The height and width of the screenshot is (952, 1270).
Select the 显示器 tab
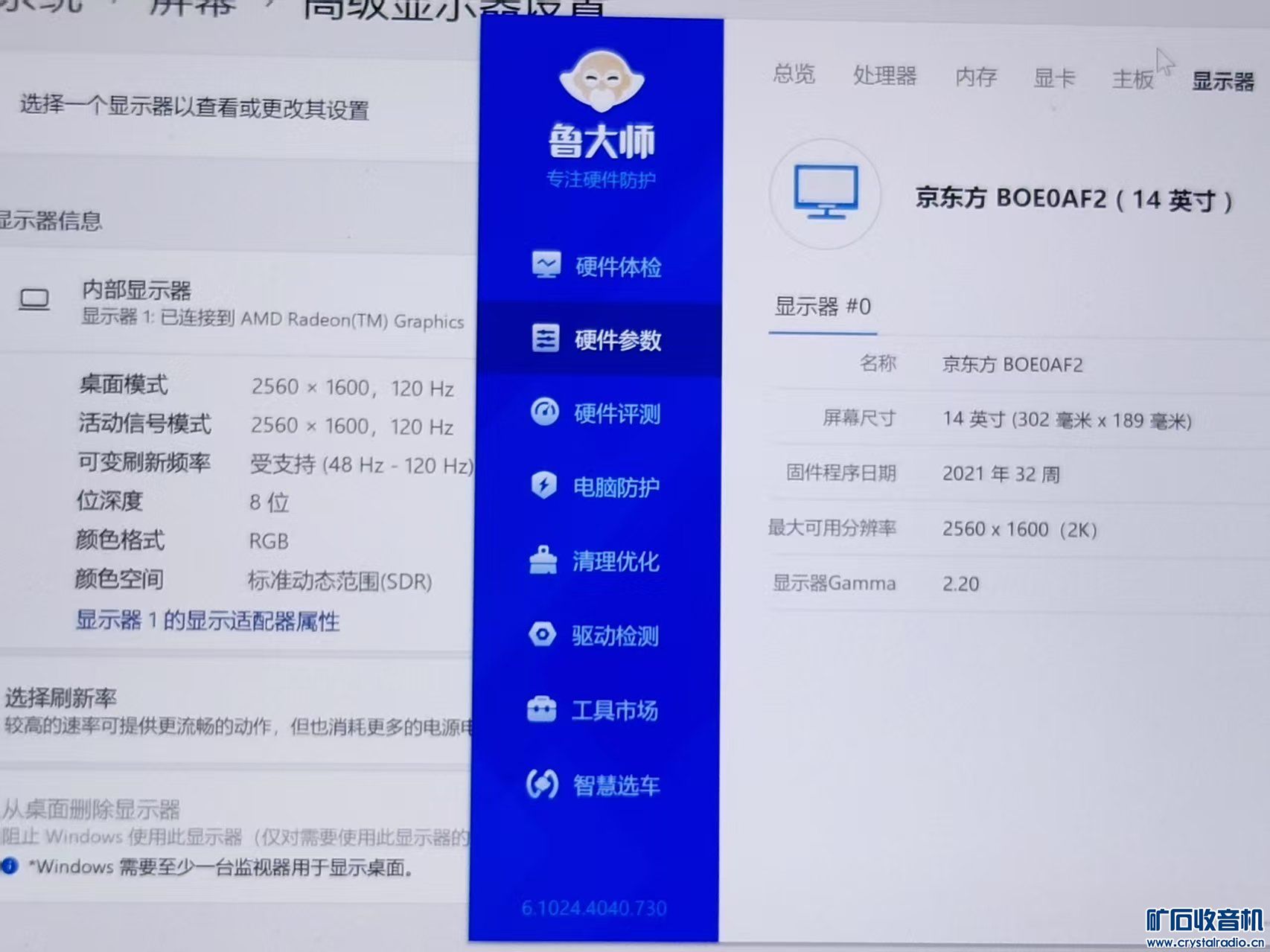[1223, 81]
